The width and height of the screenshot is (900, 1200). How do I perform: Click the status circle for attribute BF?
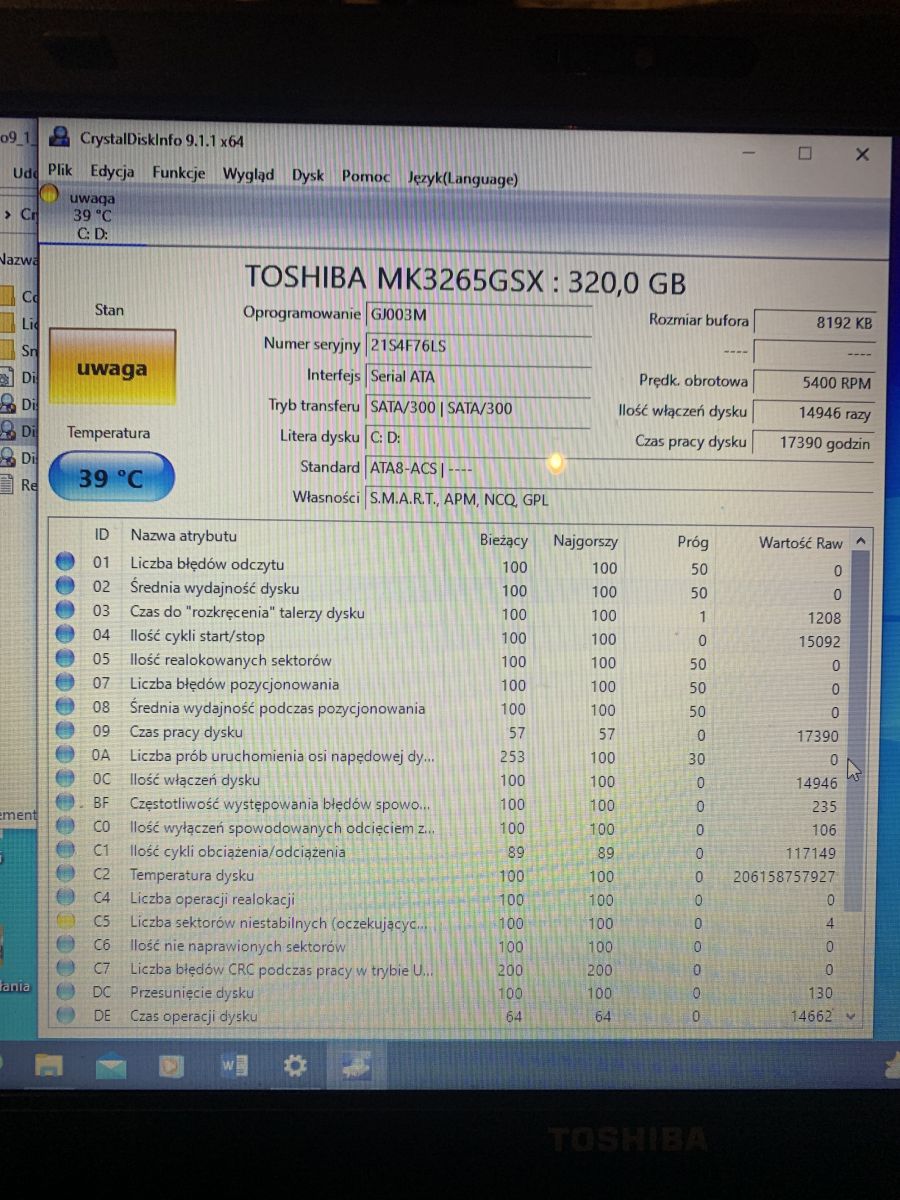click(65, 803)
